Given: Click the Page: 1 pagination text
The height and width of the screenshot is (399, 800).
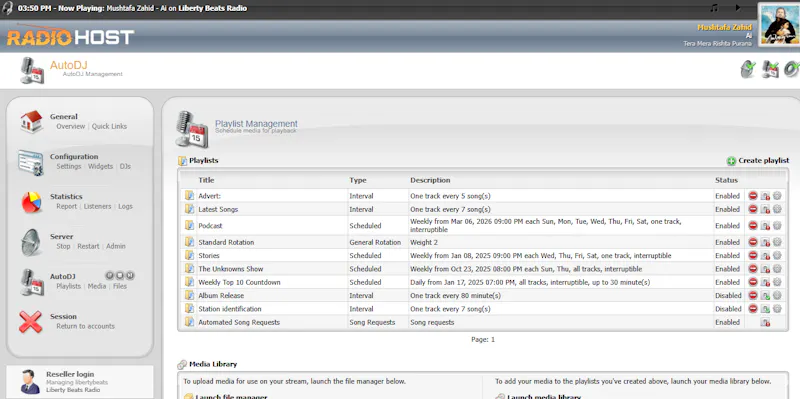Looking at the screenshot, I should click(483, 339).
